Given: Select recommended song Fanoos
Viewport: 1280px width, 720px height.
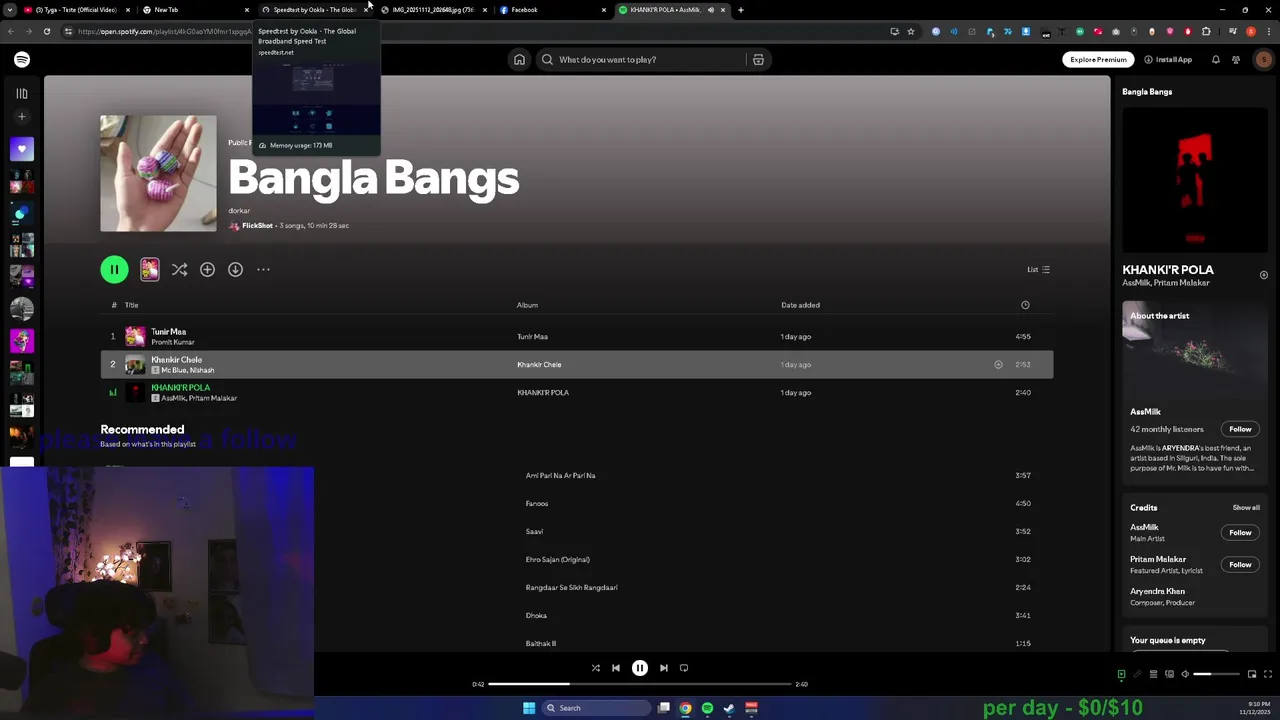Looking at the screenshot, I should 537,504.
